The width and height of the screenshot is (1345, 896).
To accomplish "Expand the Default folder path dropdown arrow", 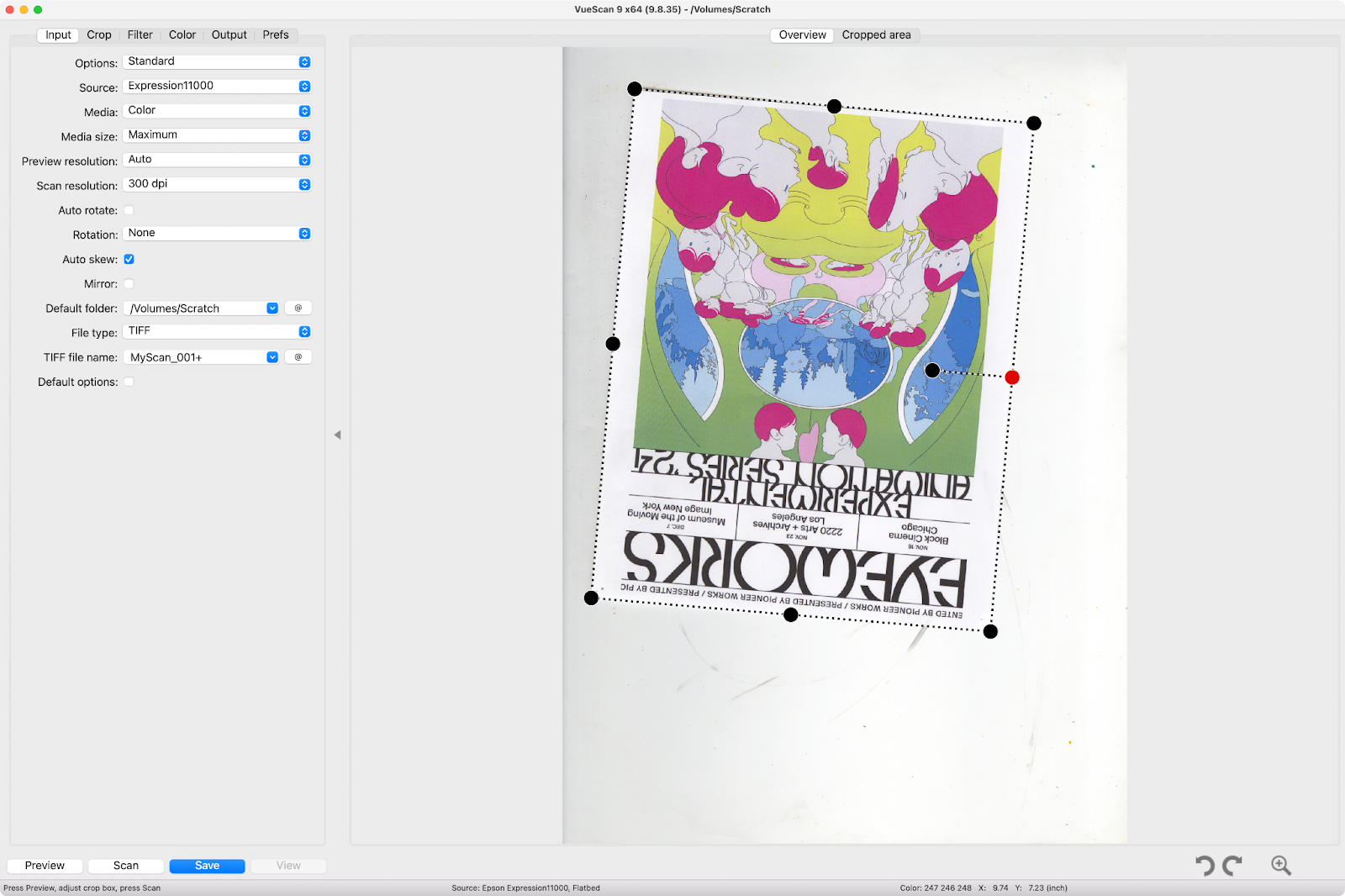I will (272, 308).
